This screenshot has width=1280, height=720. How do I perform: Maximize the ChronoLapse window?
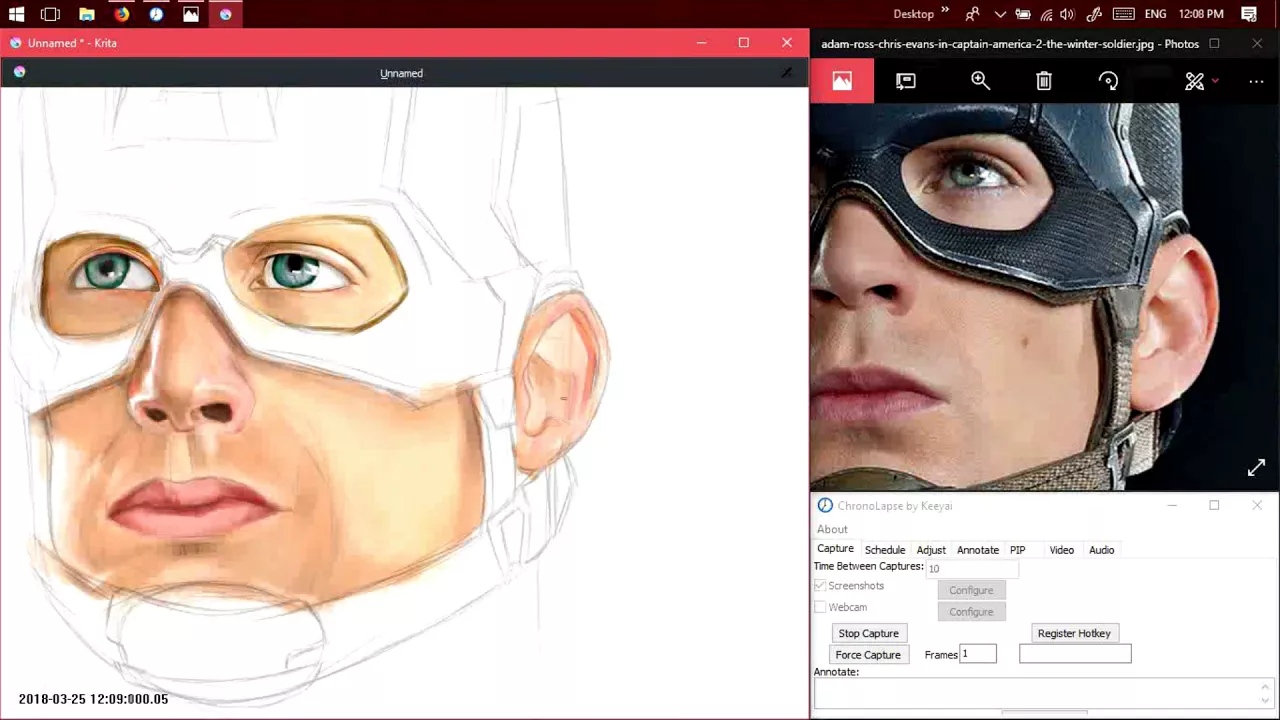[1214, 505]
